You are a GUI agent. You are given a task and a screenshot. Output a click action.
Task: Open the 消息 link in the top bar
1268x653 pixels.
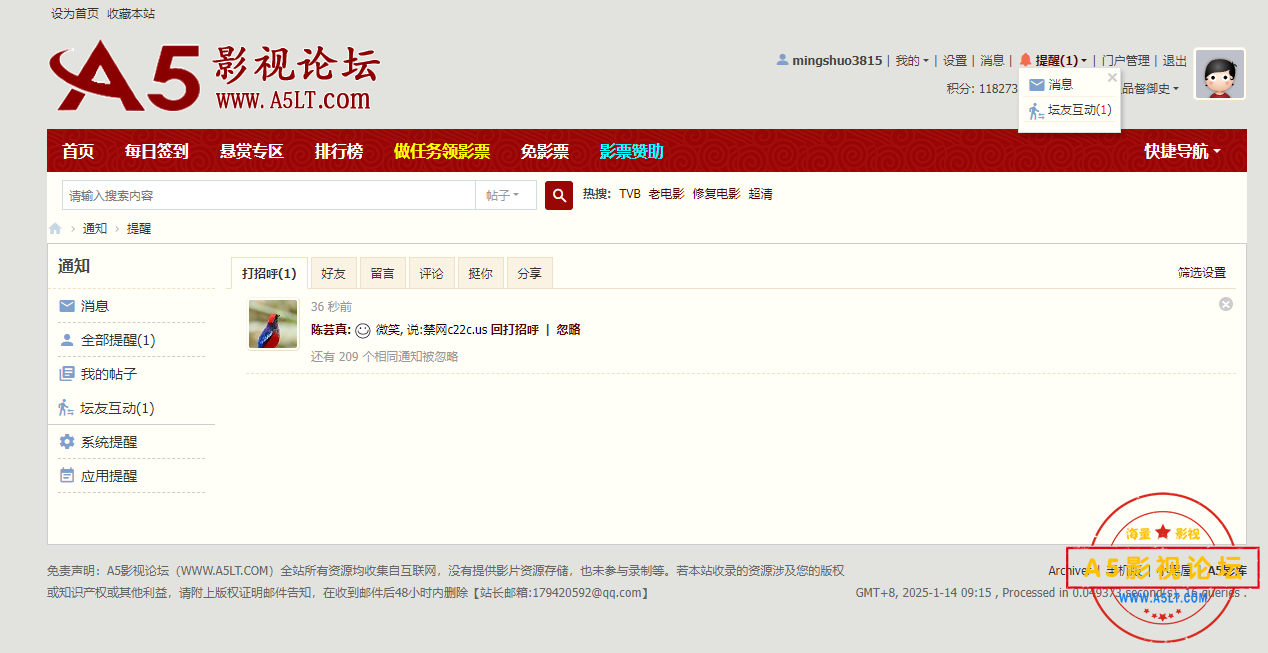tap(992, 61)
